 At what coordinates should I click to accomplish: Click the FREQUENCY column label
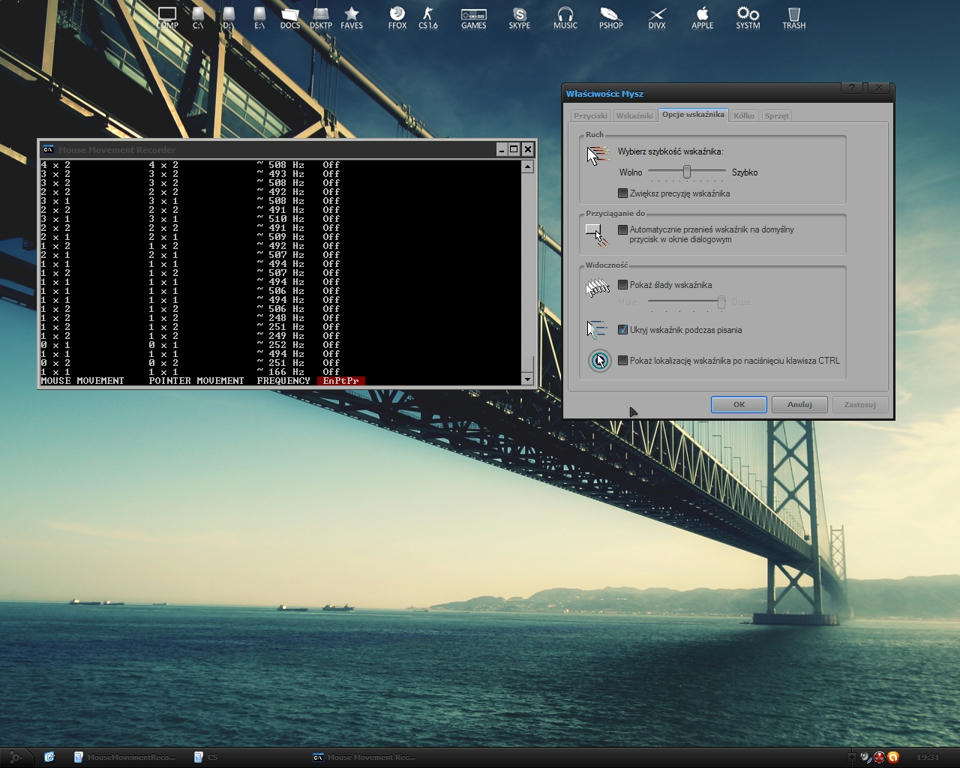(x=283, y=380)
